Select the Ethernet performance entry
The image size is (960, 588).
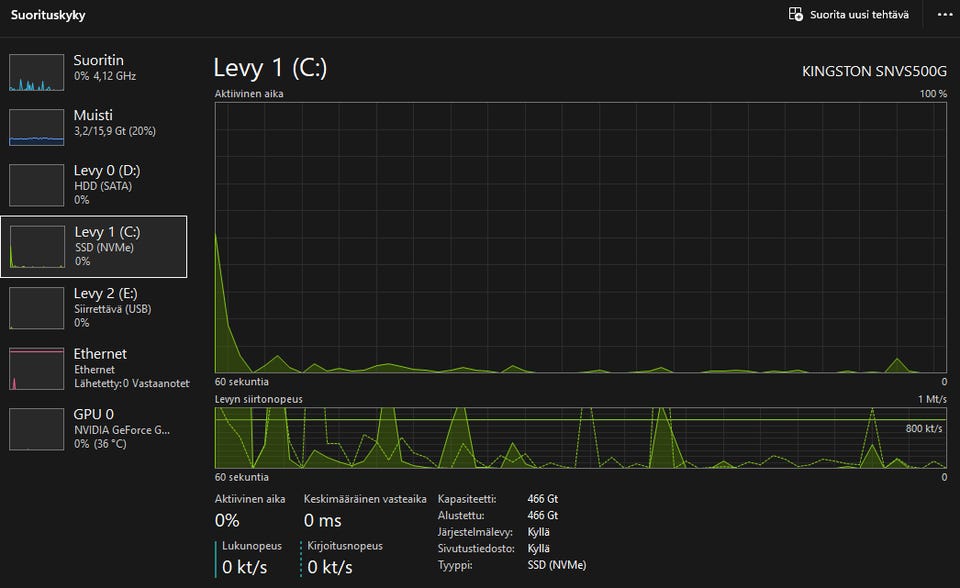tap(94, 368)
